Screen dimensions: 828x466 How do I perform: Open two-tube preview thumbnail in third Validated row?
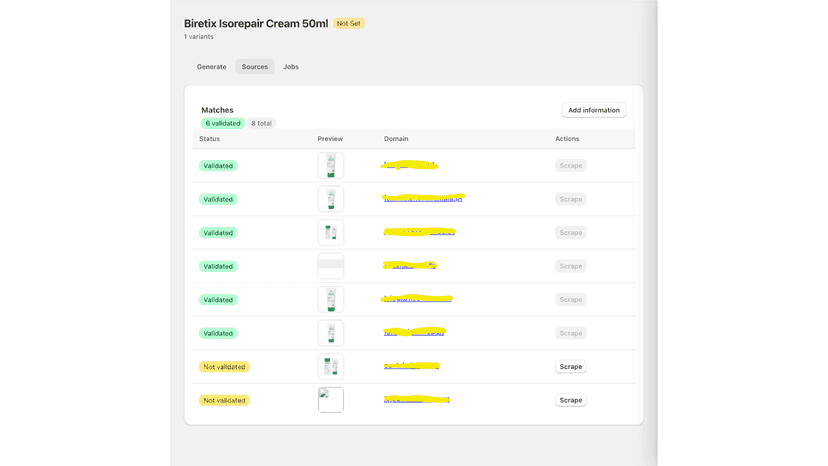point(331,232)
